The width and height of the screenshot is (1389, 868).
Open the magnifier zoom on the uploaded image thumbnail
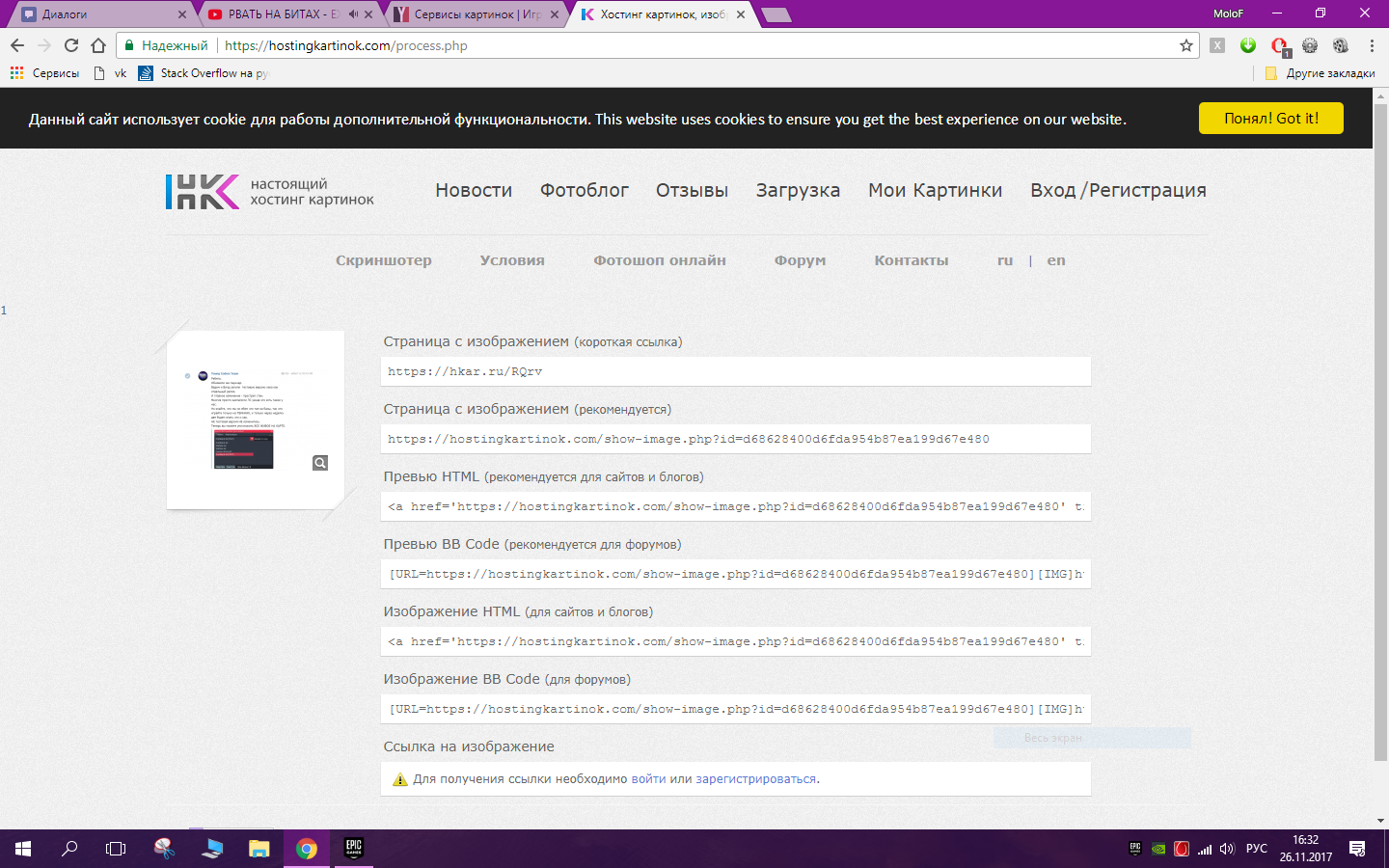(319, 462)
